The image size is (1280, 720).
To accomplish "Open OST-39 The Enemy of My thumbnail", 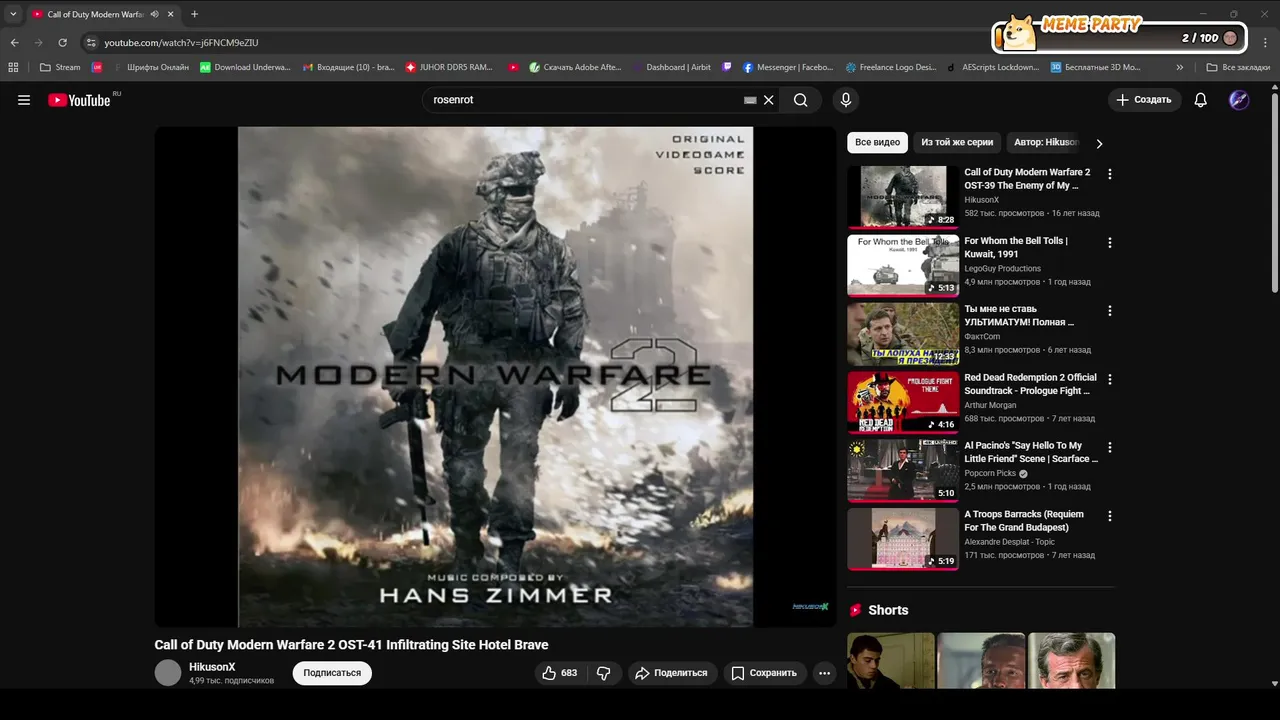I will 903,197.
